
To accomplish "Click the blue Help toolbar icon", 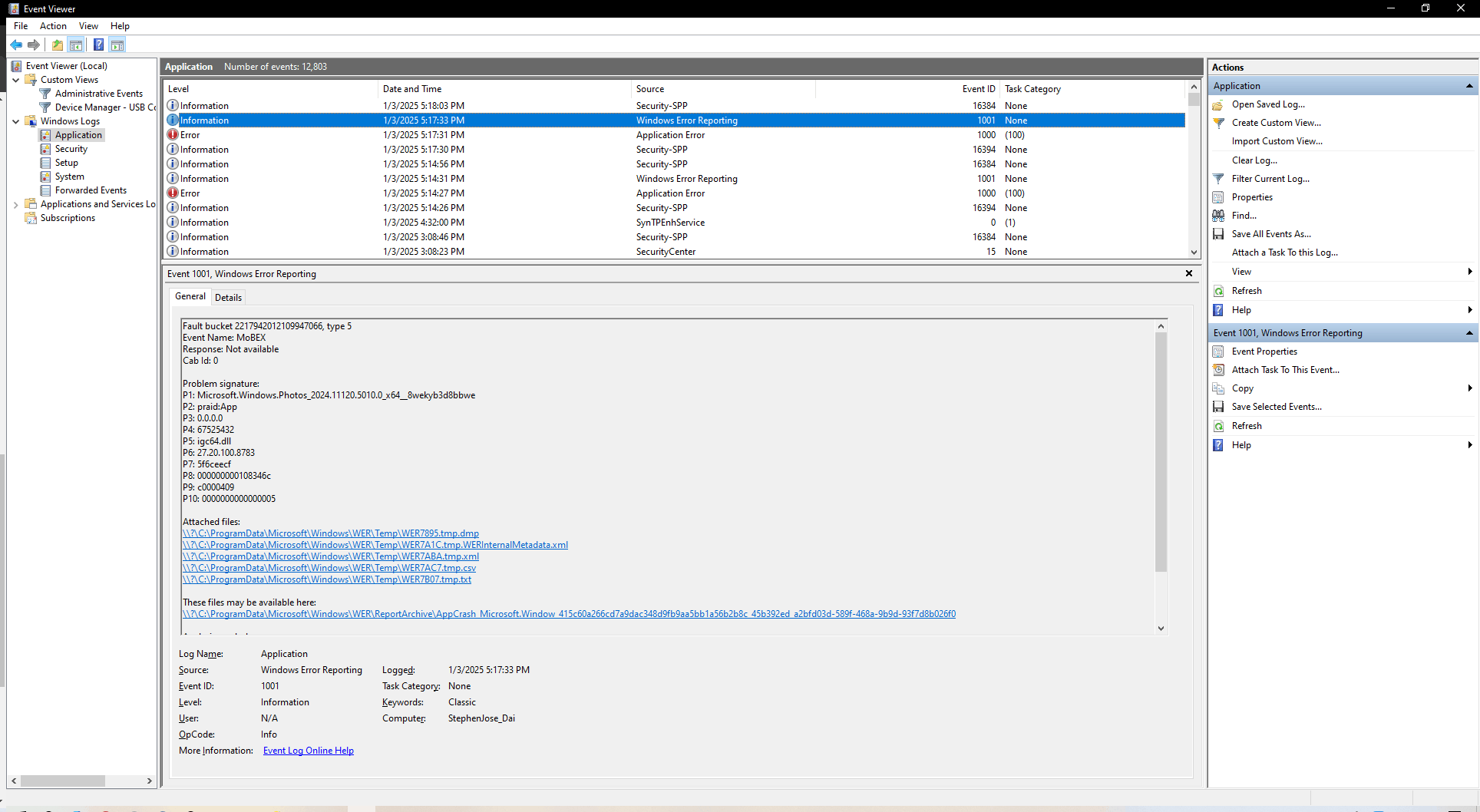I will coord(99,45).
